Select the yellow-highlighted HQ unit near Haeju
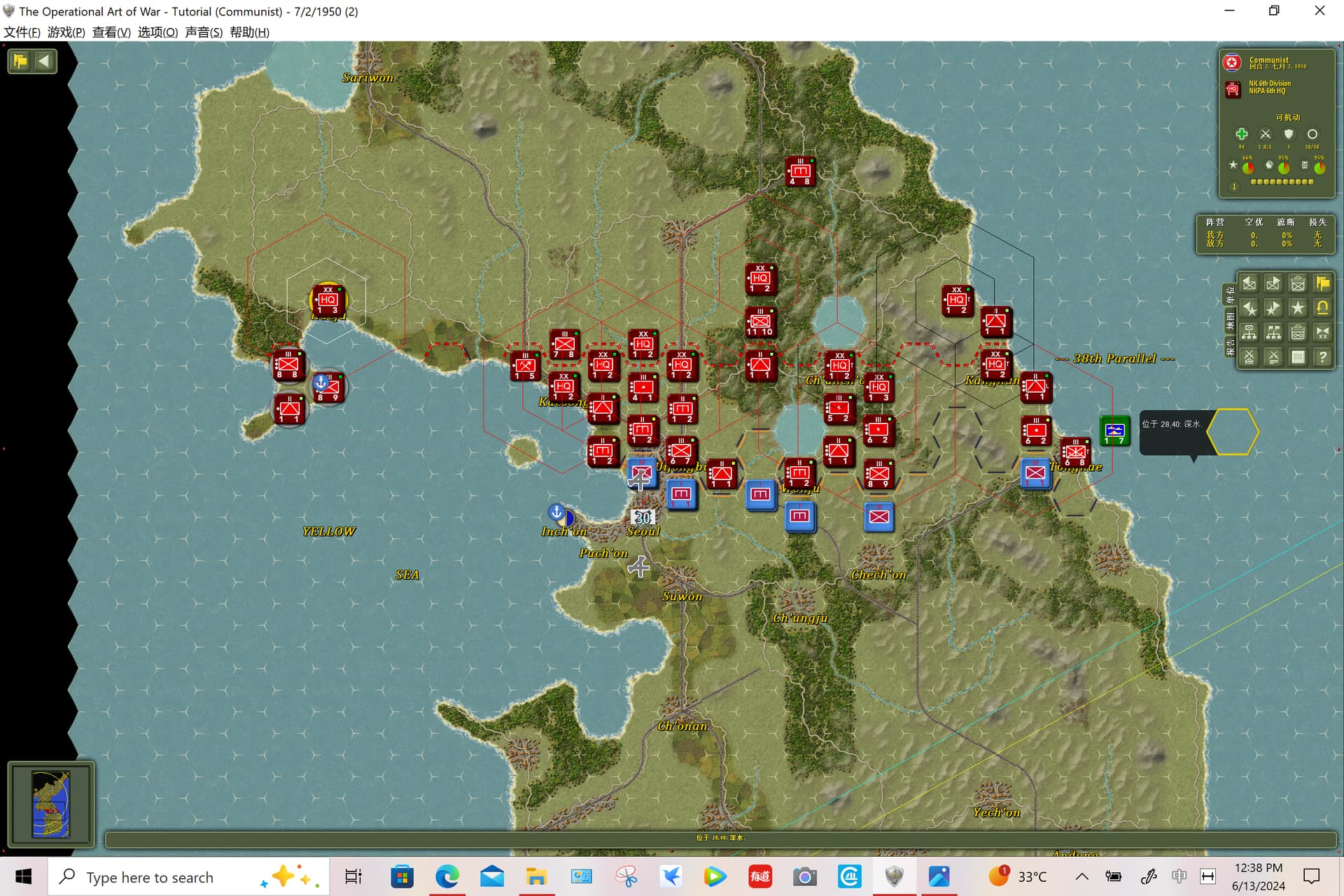The image size is (1344, 896). click(328, 300)
